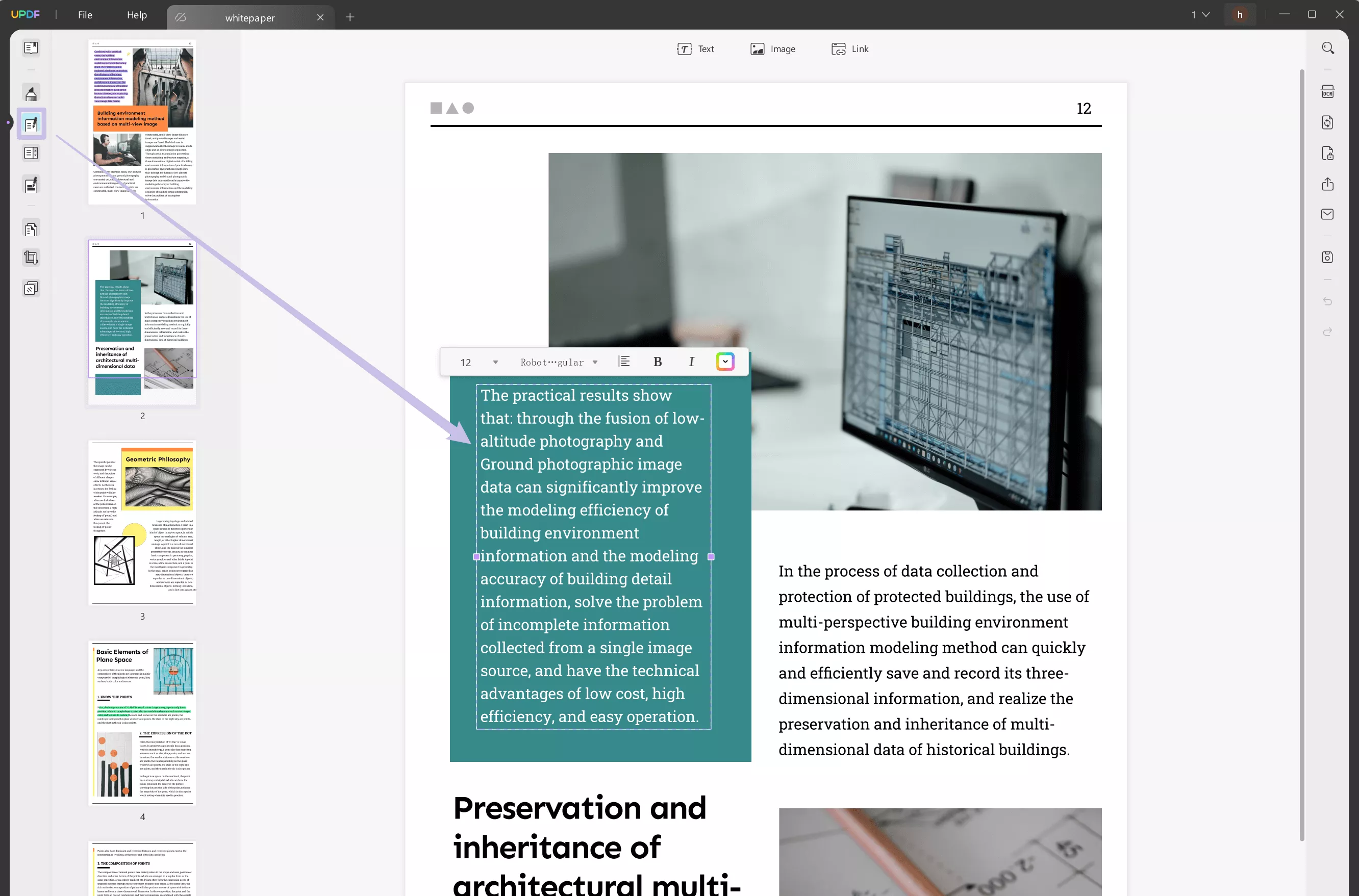
Task: Click inside the teal text block being edited
Action: point(593,556)
